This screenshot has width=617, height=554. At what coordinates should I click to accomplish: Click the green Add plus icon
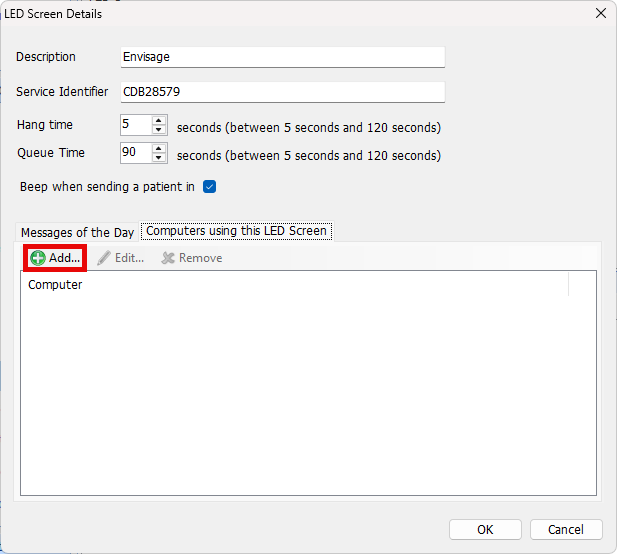tap(38, 258)
